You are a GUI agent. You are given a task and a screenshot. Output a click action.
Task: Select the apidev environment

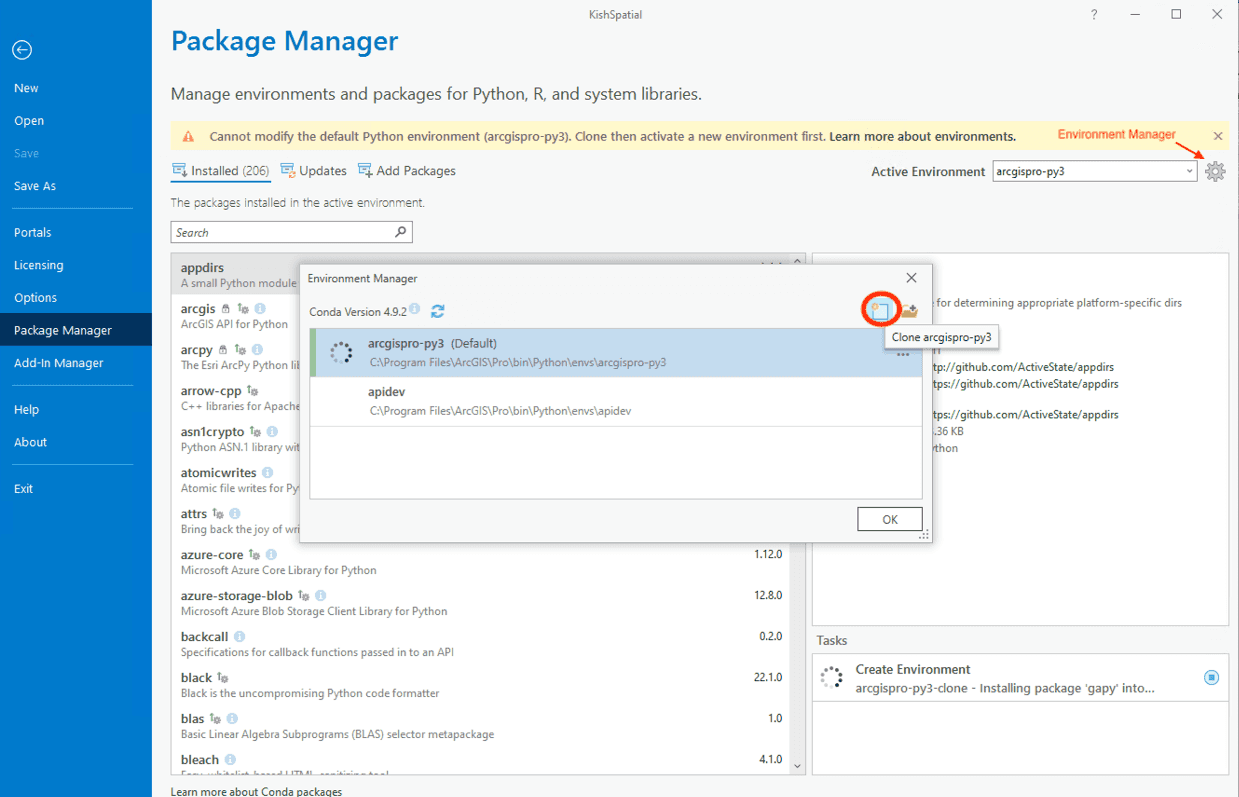pyautogui.click(x=386, y=392)
